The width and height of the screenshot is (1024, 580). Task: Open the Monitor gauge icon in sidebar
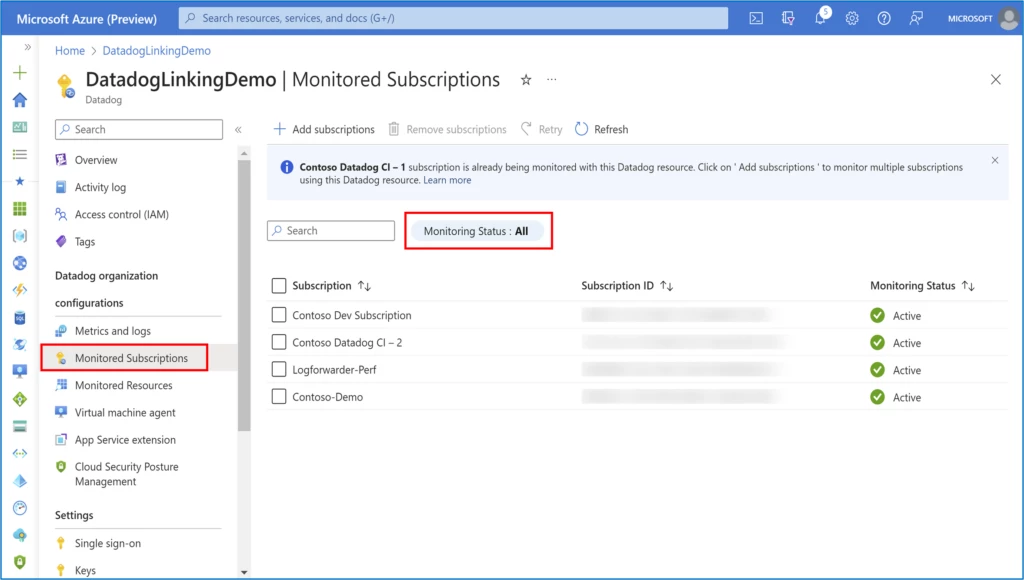tap(20, 508)
